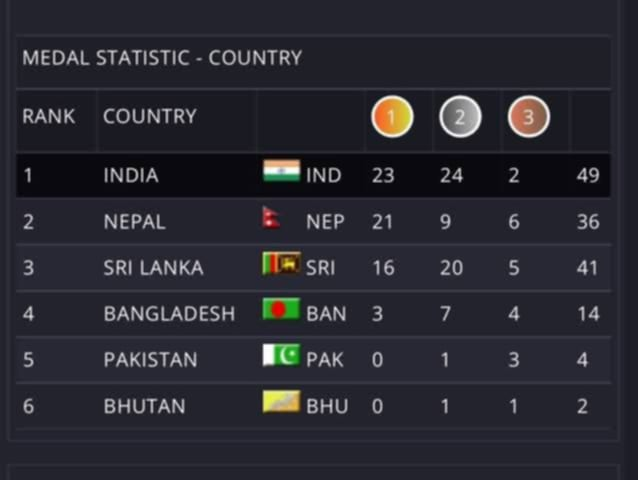Click the IND country code
Viewport: 638px width, 480px height.
coord(323,175)
